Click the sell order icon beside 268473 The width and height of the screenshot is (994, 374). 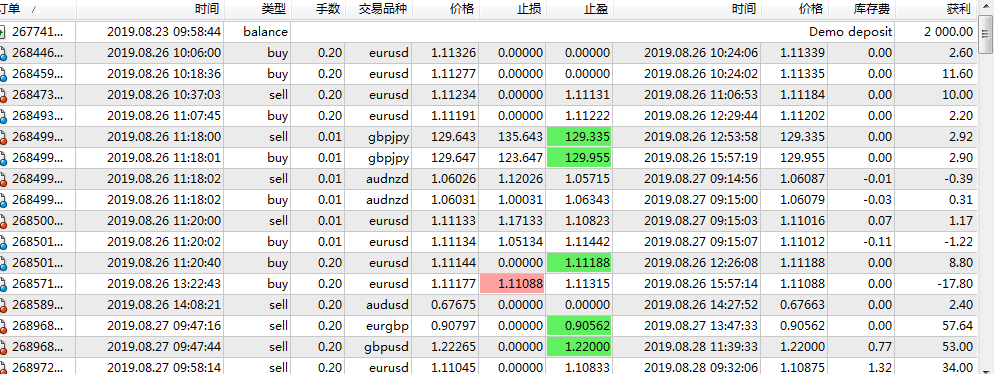coord(3,96)
